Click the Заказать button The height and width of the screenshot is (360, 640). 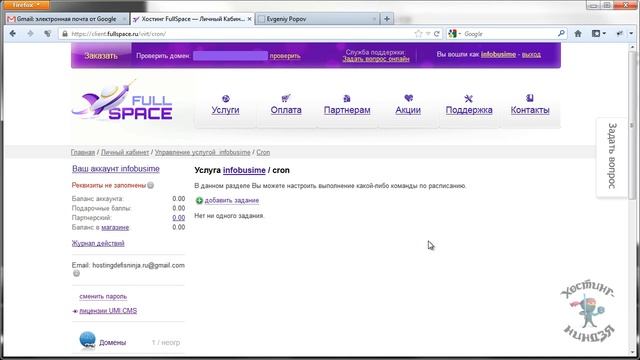click(x=101, y=56)
